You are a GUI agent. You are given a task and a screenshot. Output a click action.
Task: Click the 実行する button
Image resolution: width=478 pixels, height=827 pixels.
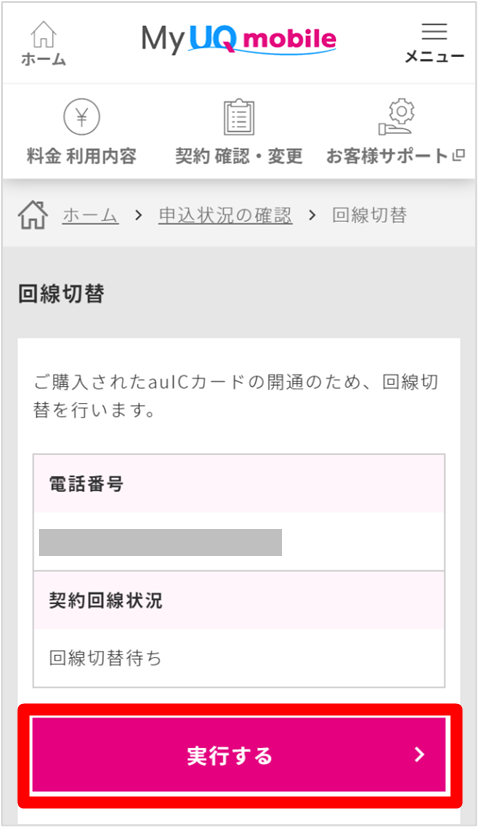pos(239,755)
